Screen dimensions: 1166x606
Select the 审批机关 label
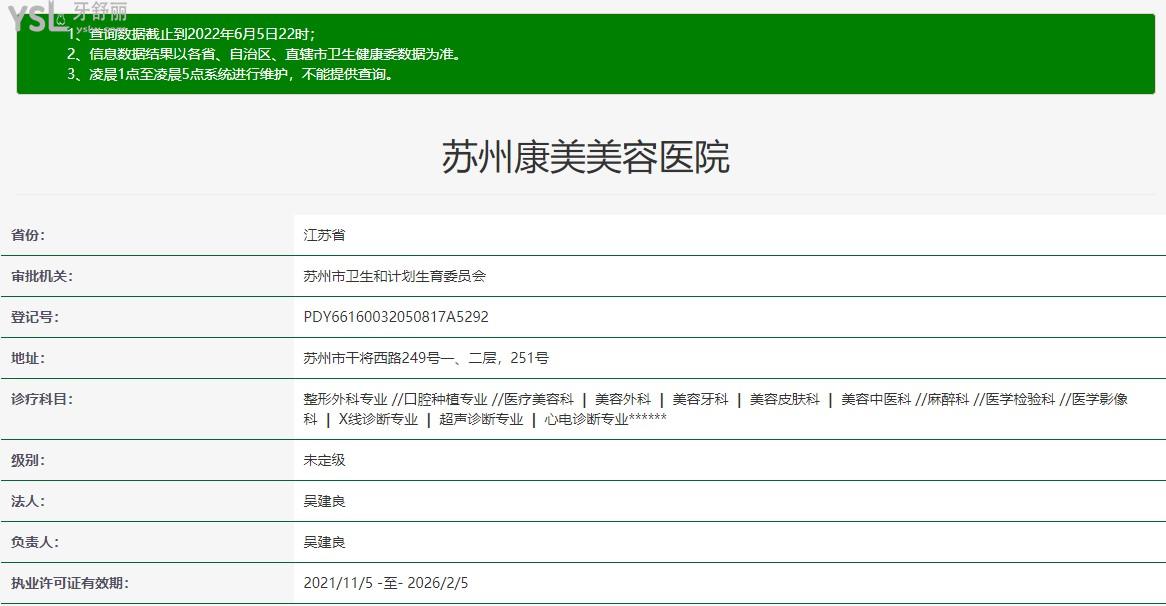coord(42,276)
